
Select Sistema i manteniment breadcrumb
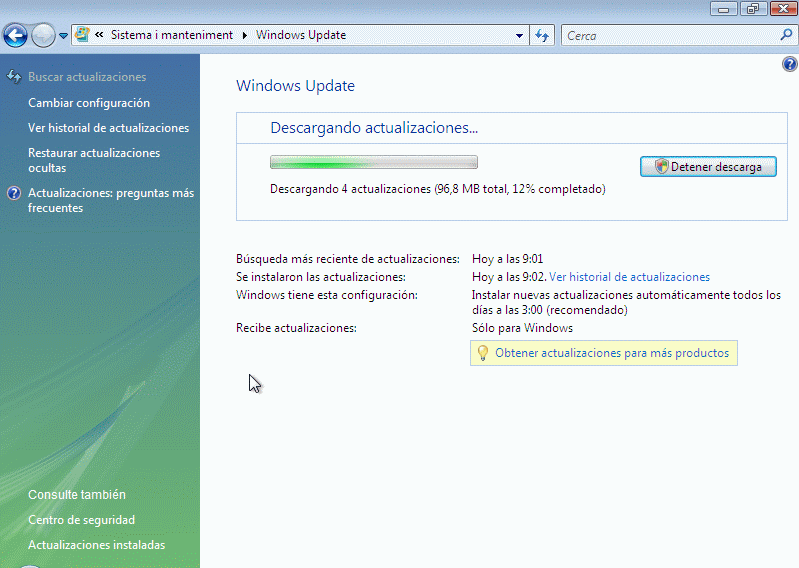coord(171,35)
